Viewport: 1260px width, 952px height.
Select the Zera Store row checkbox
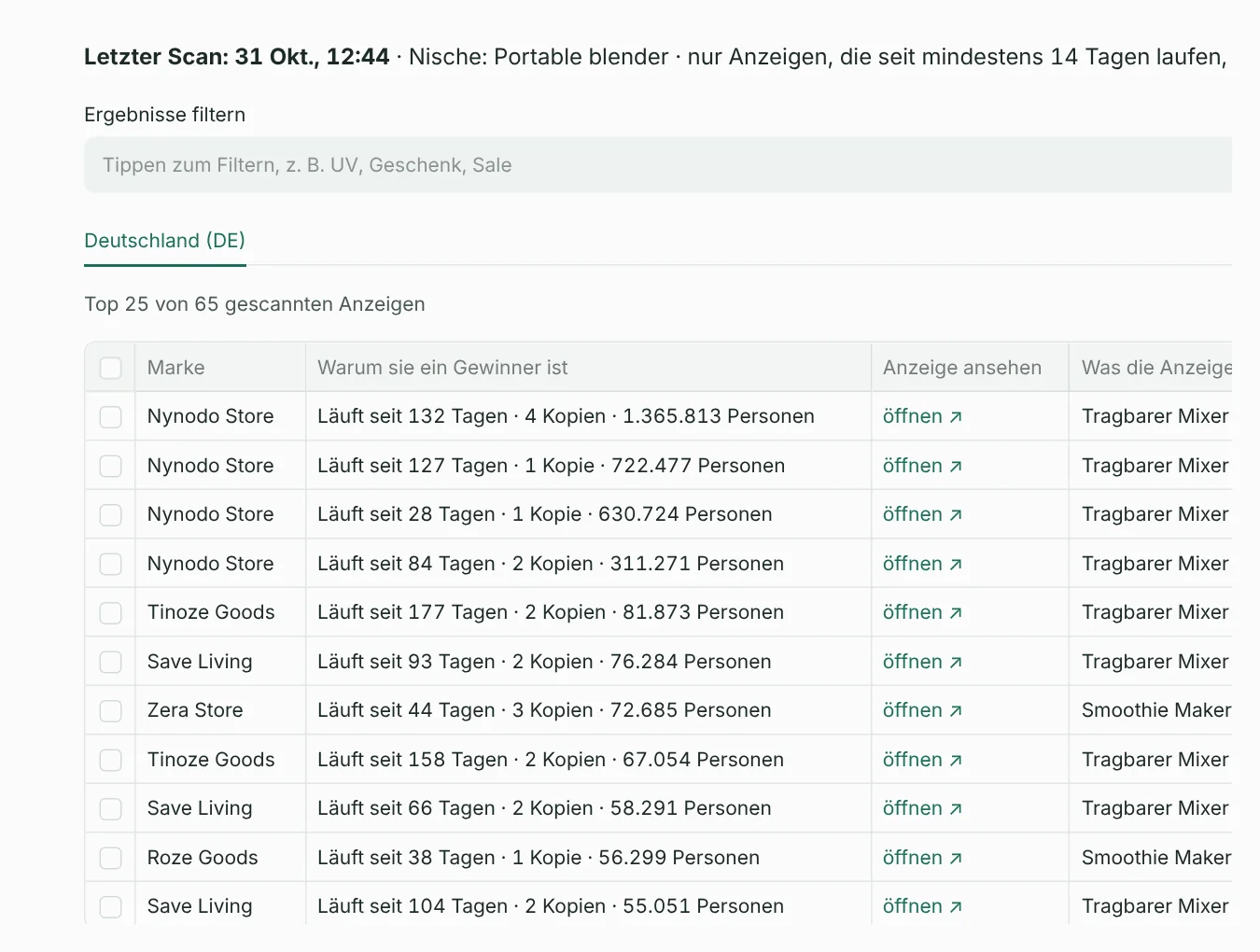(111, 710)
